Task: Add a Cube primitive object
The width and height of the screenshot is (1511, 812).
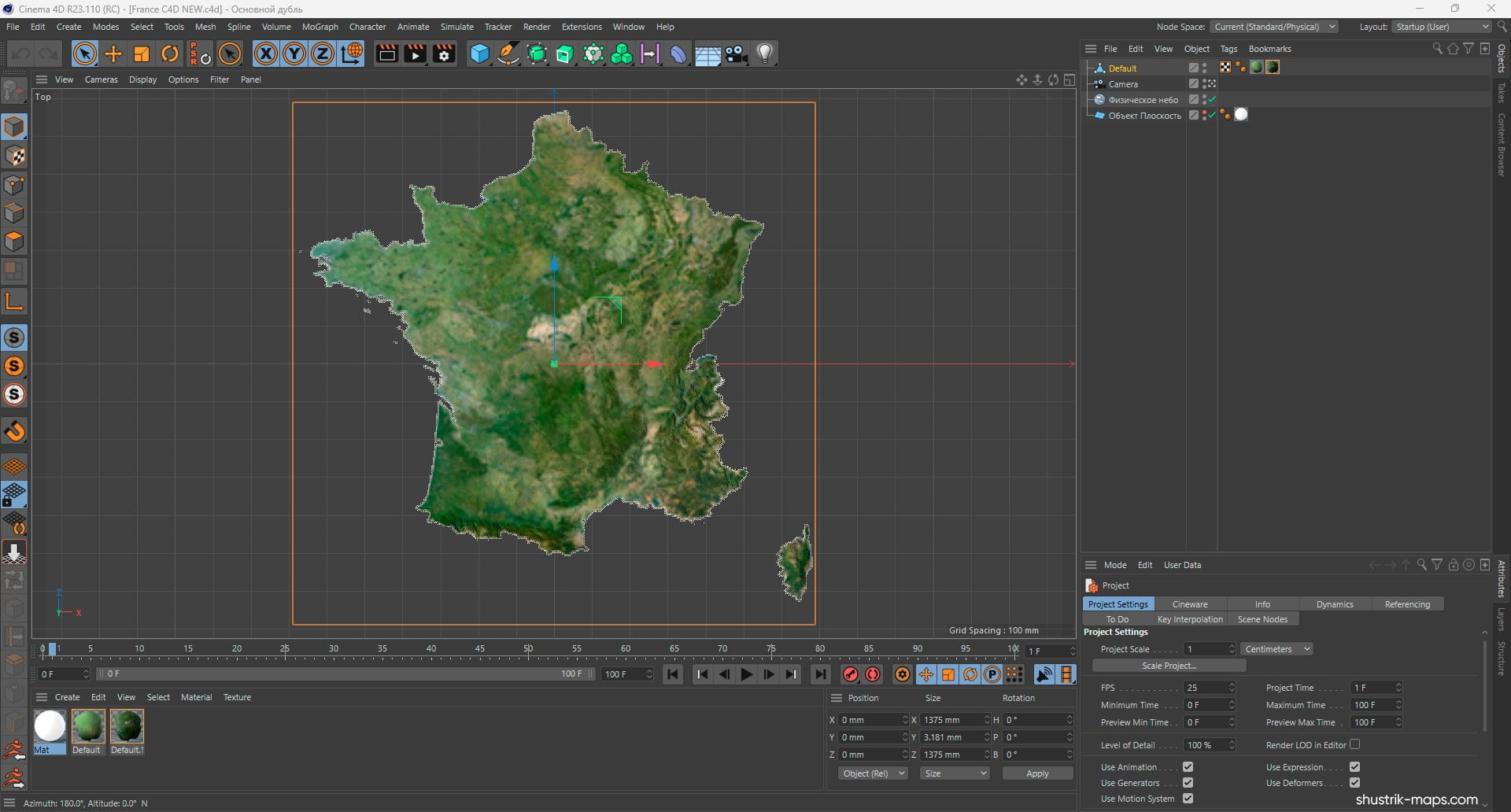Action: pos(479,54)
